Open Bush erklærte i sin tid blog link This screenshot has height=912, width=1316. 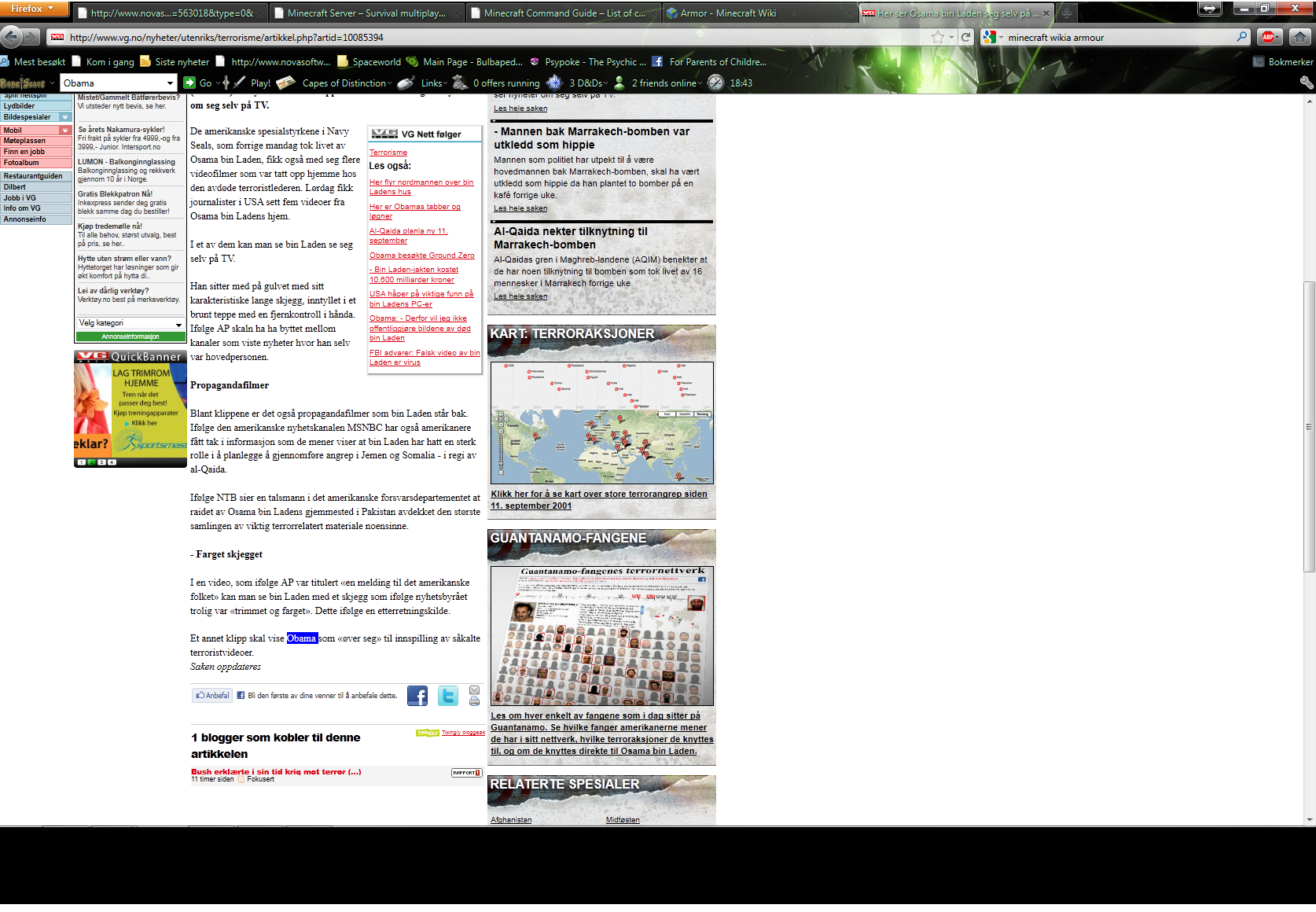276,772
